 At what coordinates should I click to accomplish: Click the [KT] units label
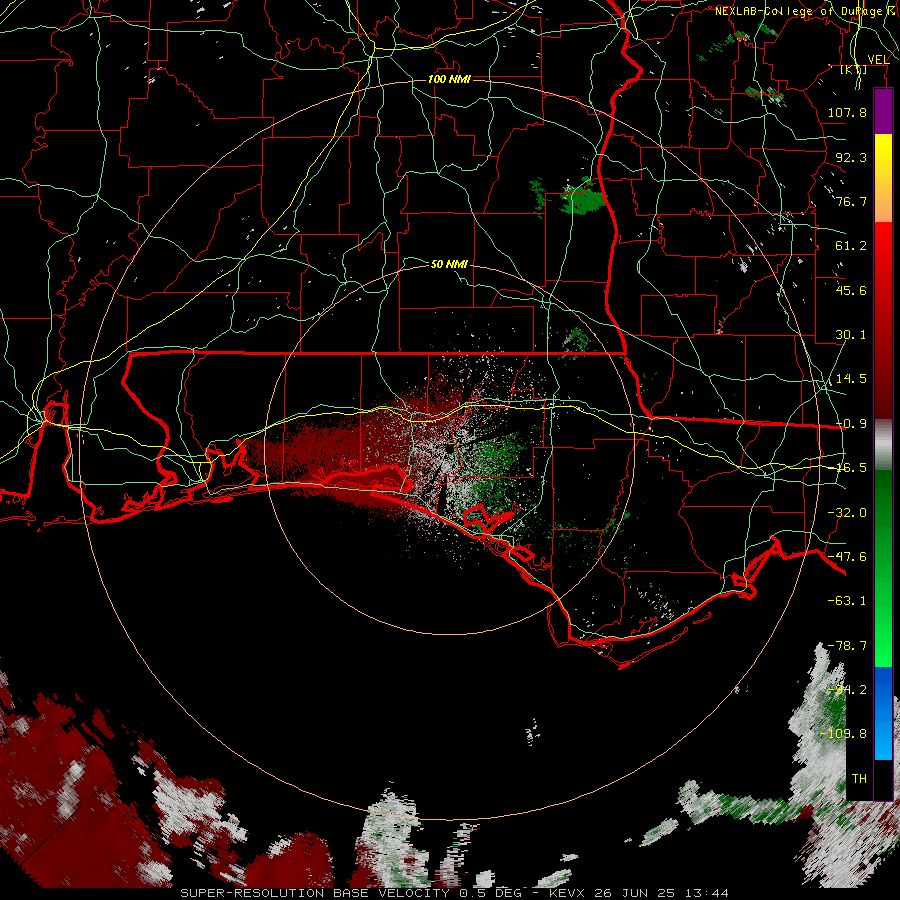854,69
